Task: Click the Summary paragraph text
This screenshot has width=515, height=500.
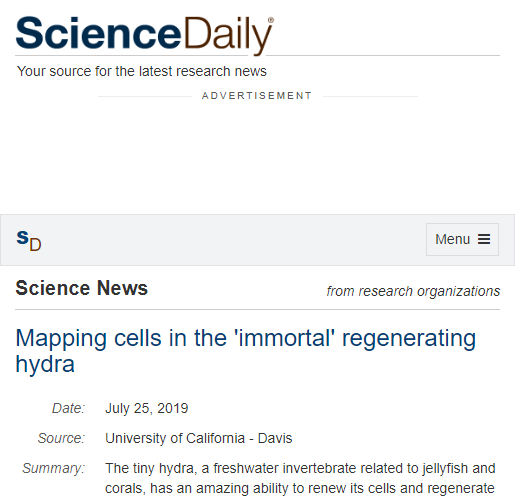Action: coord(300,478)
